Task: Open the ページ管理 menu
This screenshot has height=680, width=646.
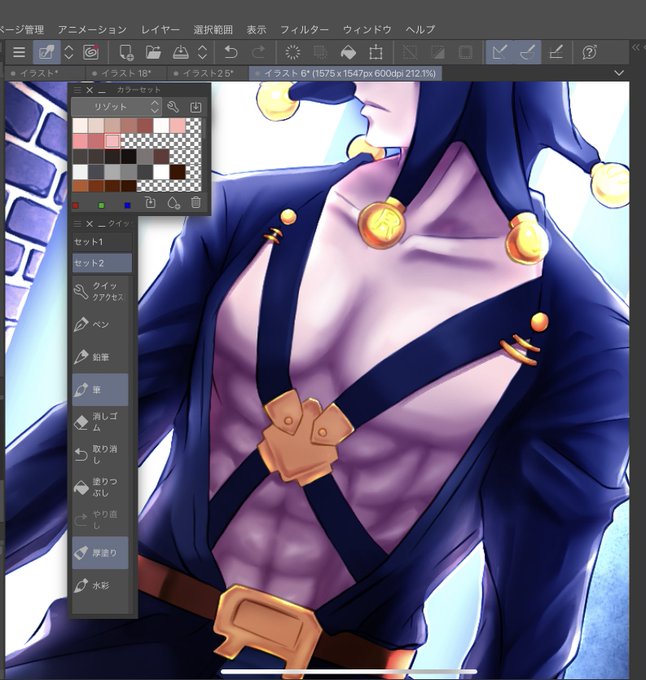Action: pos(22,29)
